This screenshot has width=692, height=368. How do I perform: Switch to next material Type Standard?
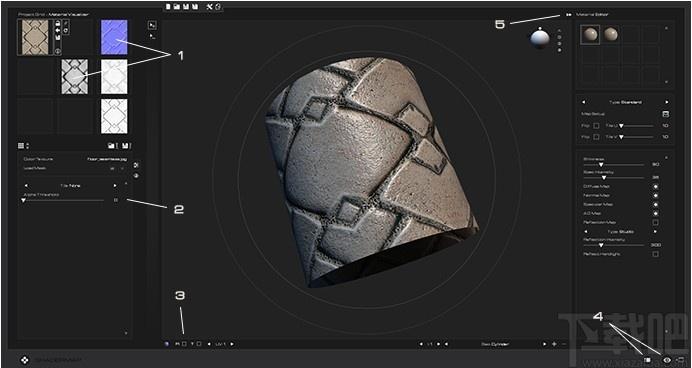pyautogui.click(x=667, y=102)
